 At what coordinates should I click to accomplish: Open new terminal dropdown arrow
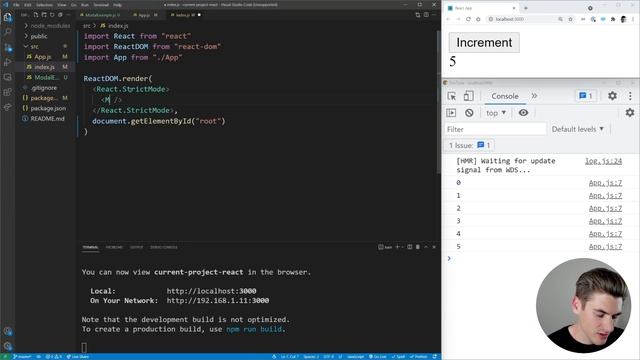402,247
